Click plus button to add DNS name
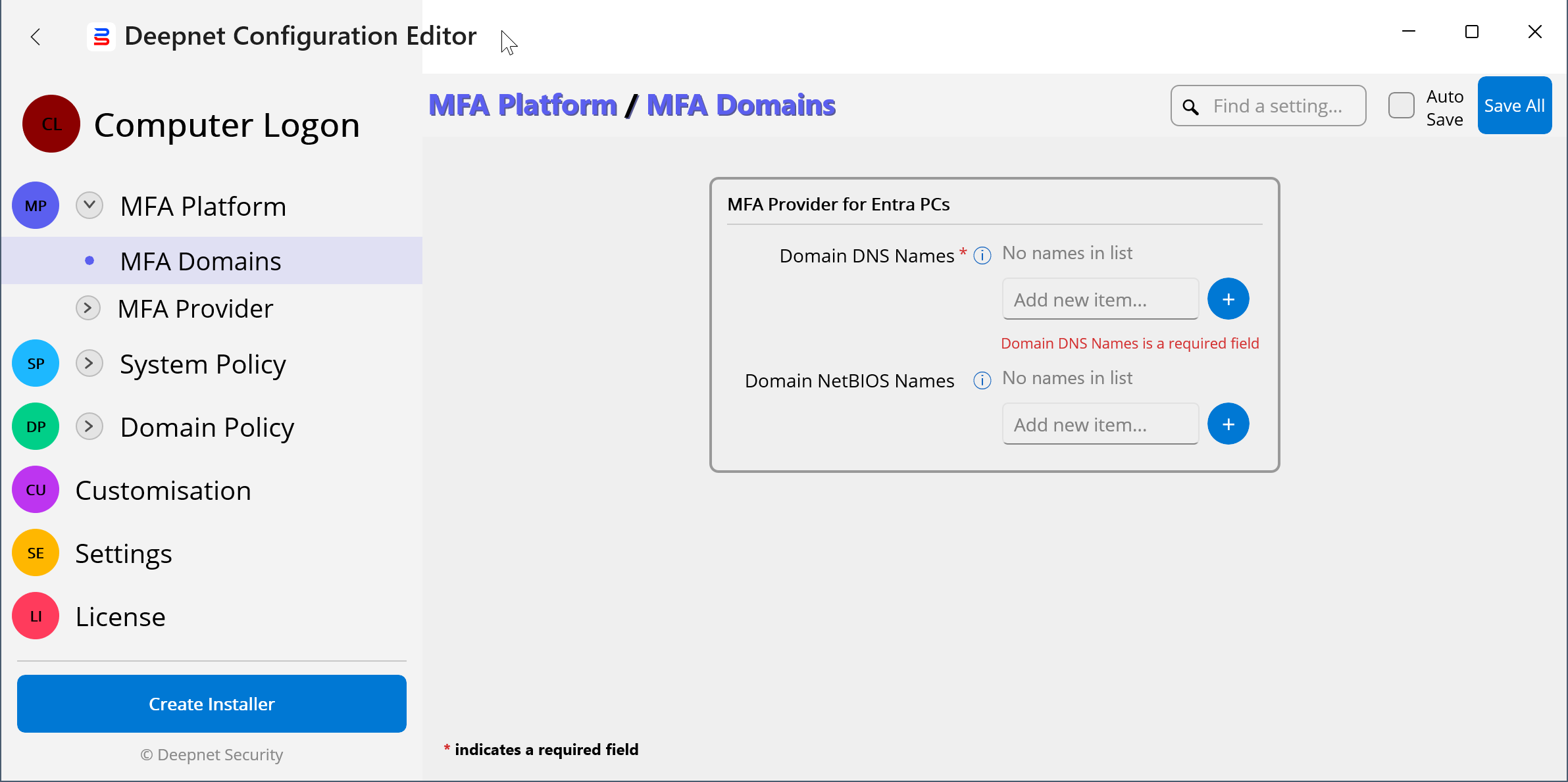Image resolution: width=1568 pixels, height=782 pixels. point(1228,299)
